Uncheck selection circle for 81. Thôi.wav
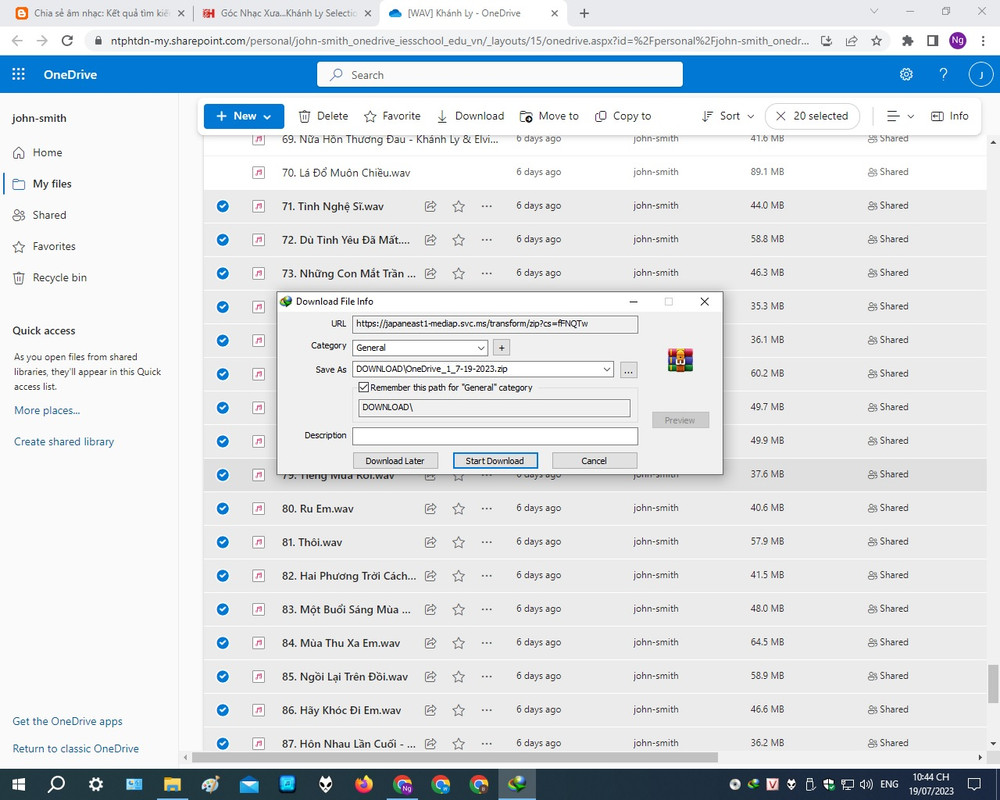Image resolution: width=1000 pixels, height=800 pixels. point(223,542)
